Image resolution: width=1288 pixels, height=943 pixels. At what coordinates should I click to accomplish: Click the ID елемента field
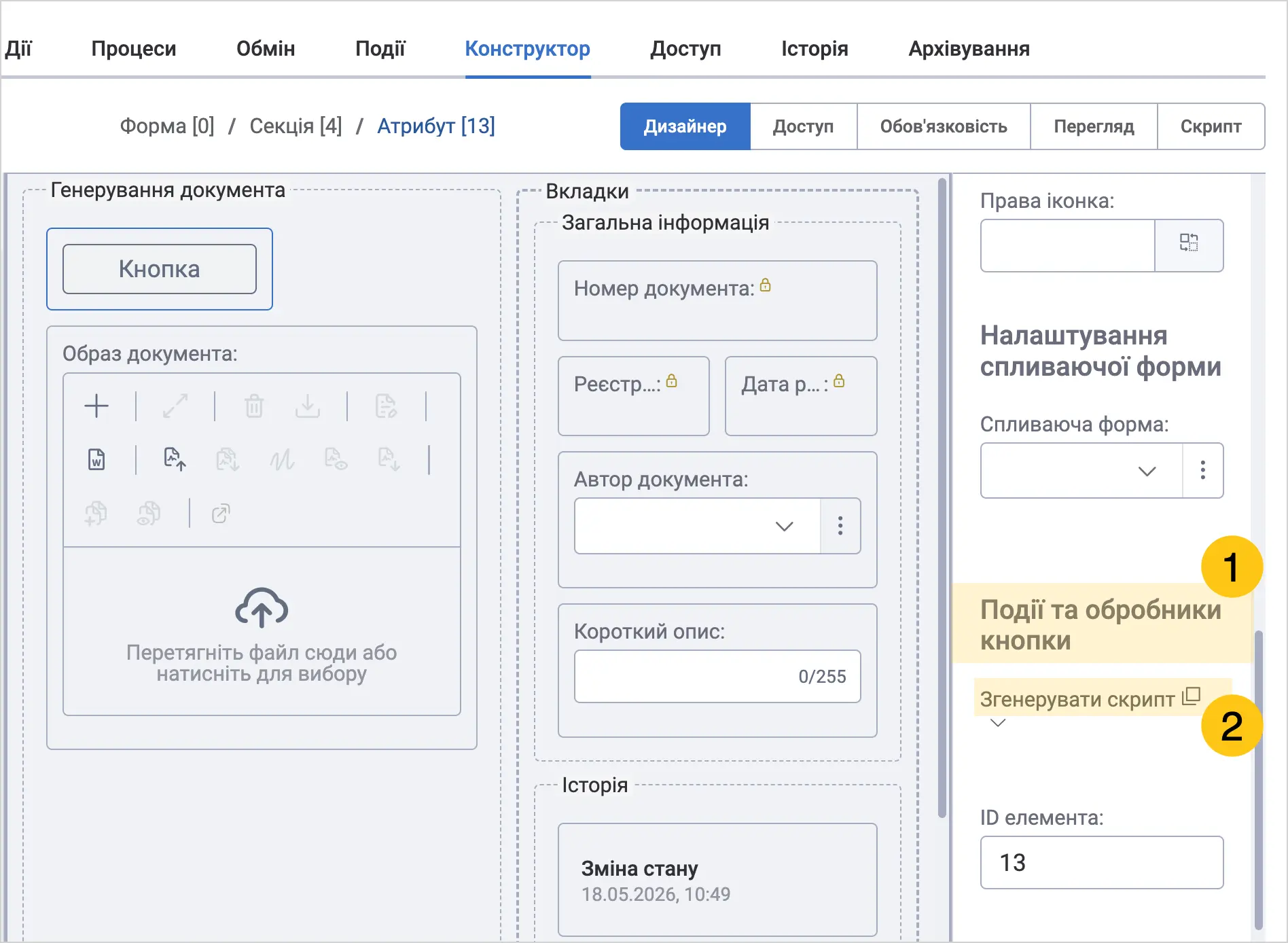pos(1102,863)
